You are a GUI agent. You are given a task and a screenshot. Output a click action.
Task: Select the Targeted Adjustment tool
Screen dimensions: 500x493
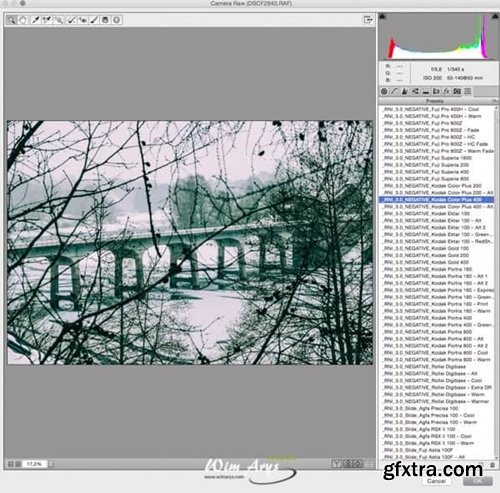pyautogui.click(x=58, y=20)
